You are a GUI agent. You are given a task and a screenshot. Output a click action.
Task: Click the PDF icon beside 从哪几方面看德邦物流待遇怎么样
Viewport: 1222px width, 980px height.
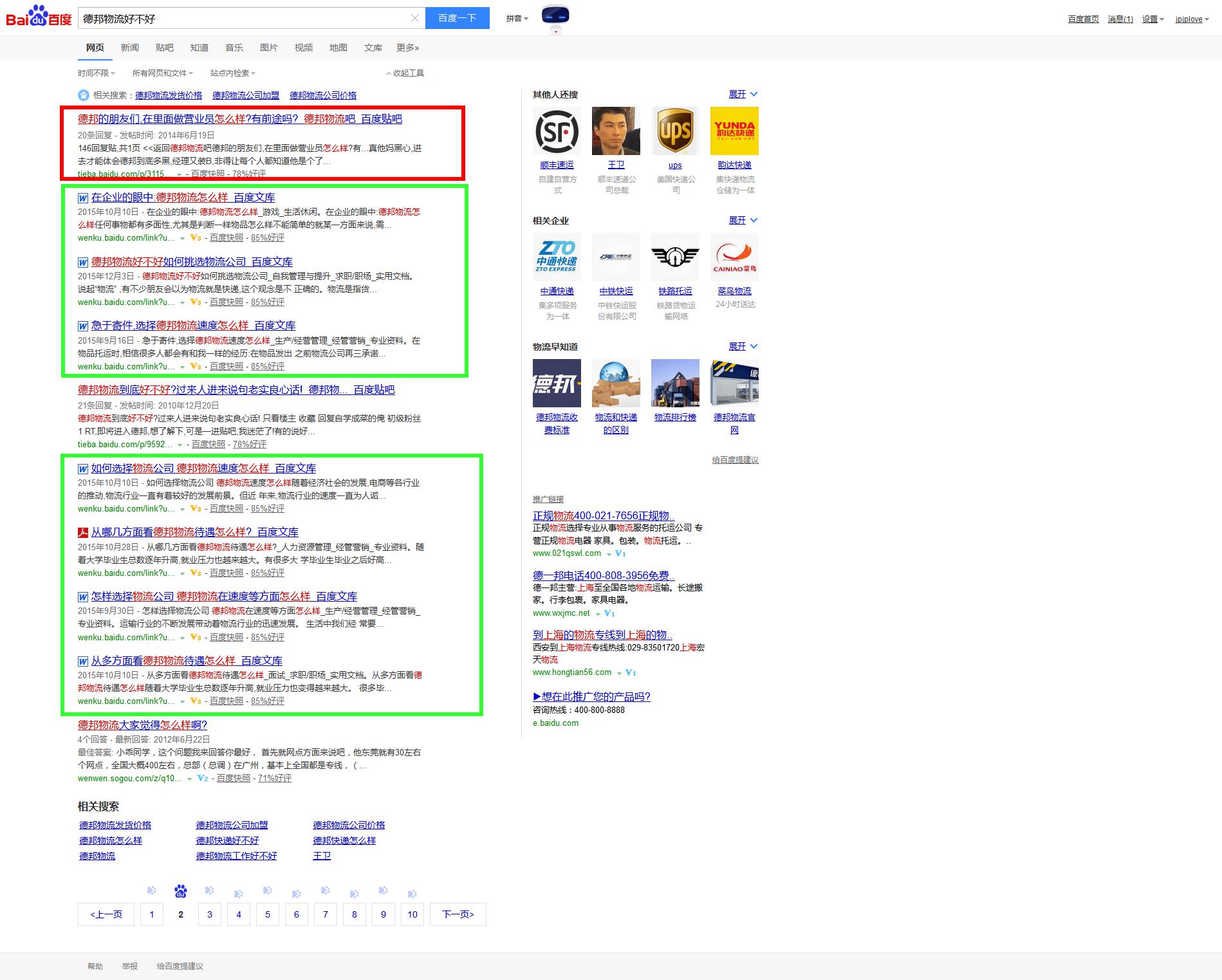[x=83, y=533]
